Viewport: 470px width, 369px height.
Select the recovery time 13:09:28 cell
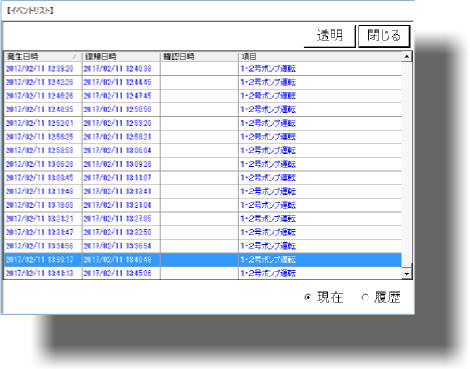pos(121,164)
